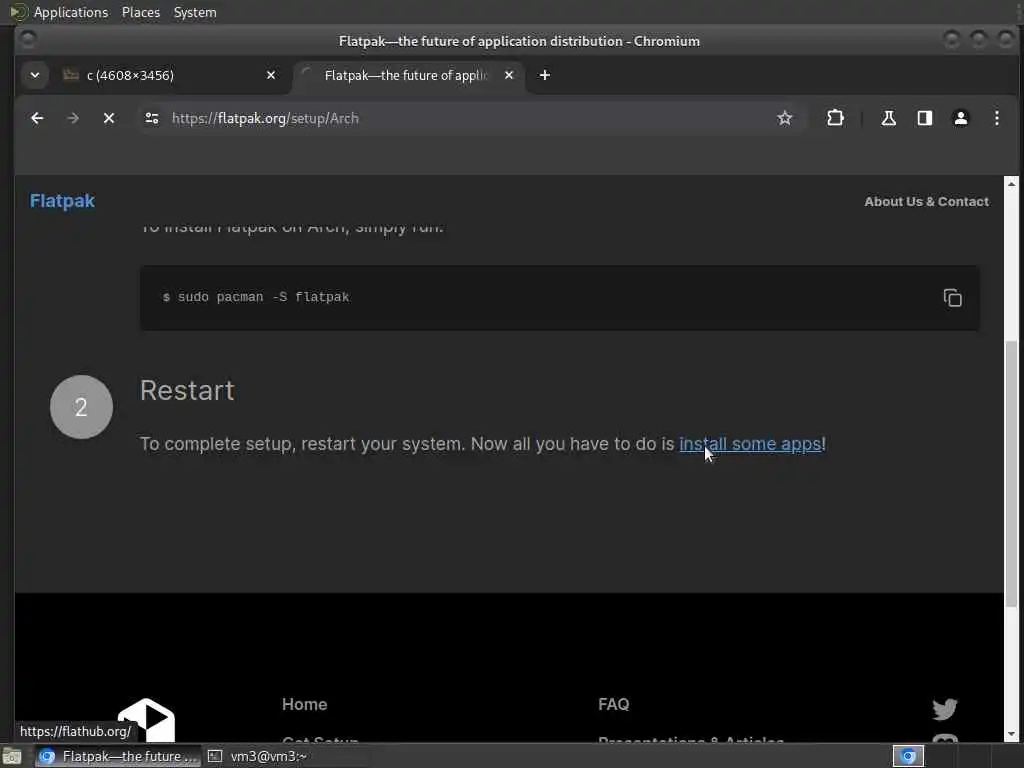The image size is (1024, 768).
Task: Open the Applications menu
Action: (x=71, y=12)
